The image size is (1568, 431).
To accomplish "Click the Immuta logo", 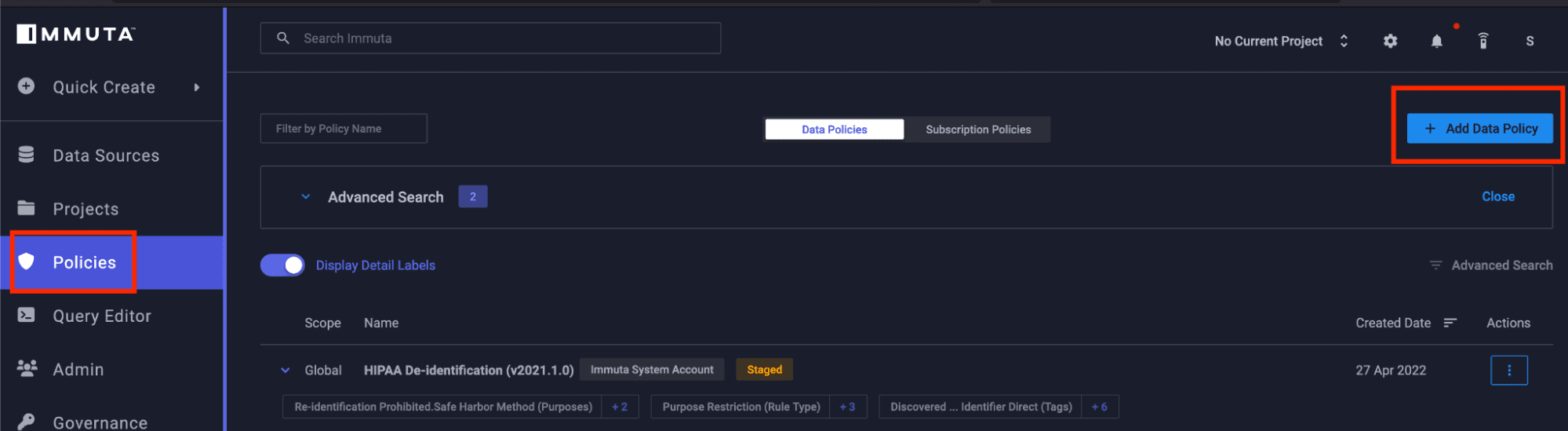I will pos(76,34).
